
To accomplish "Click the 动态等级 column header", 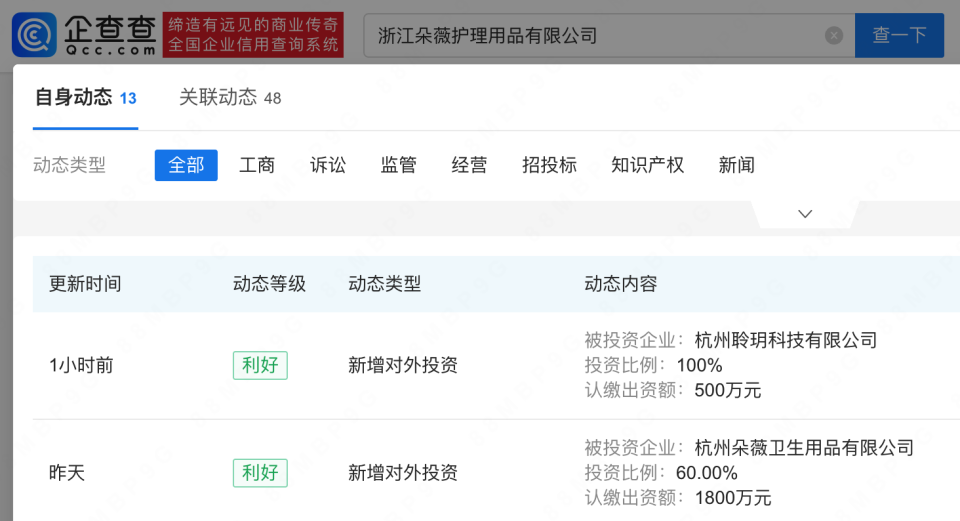I will [x=269, y=284].
